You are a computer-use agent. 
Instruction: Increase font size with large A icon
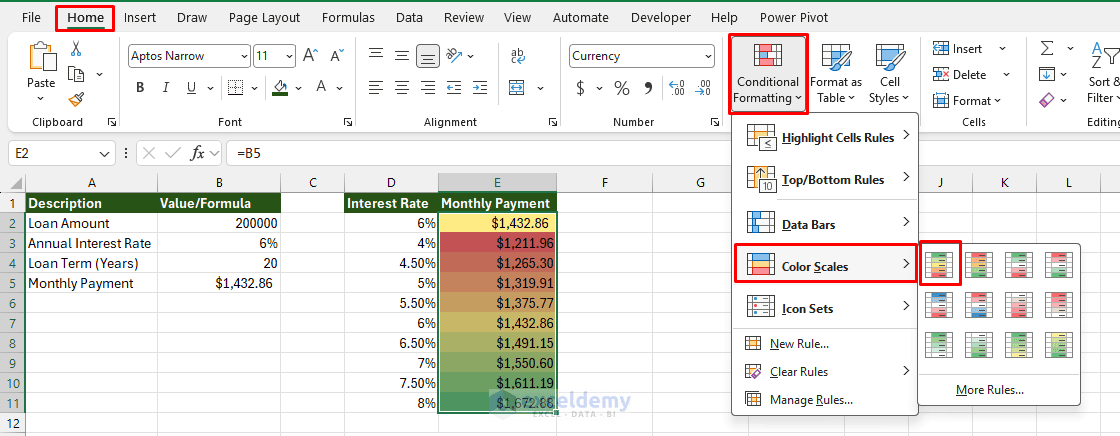[x=310, y=56]
